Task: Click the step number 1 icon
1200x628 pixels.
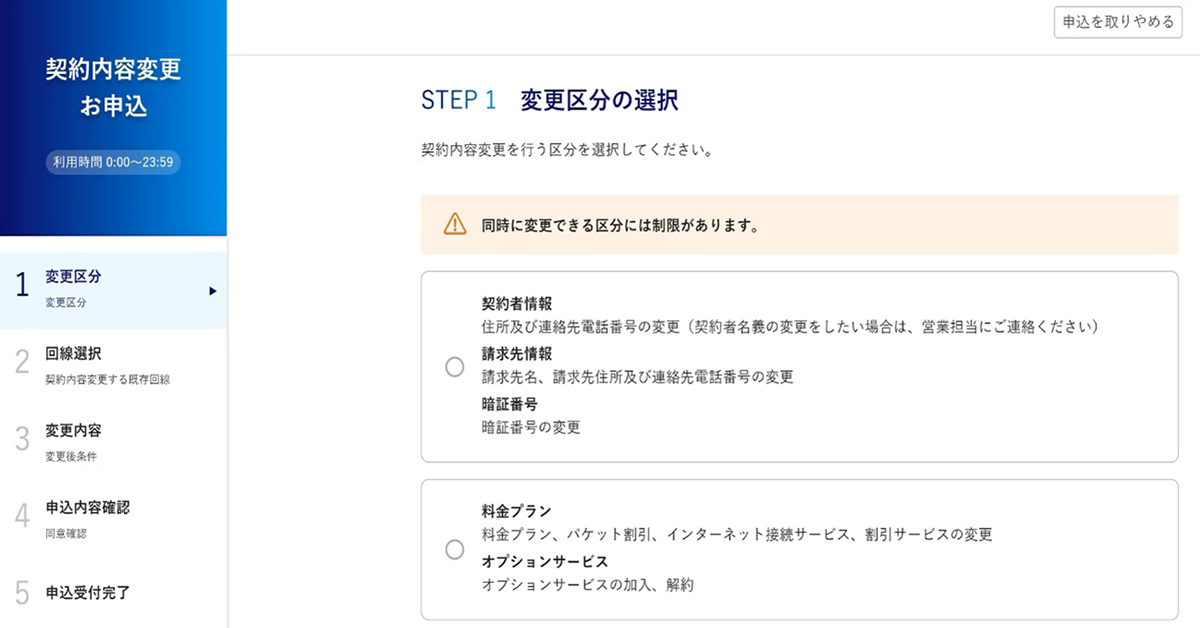Action: tap(22, 286)
